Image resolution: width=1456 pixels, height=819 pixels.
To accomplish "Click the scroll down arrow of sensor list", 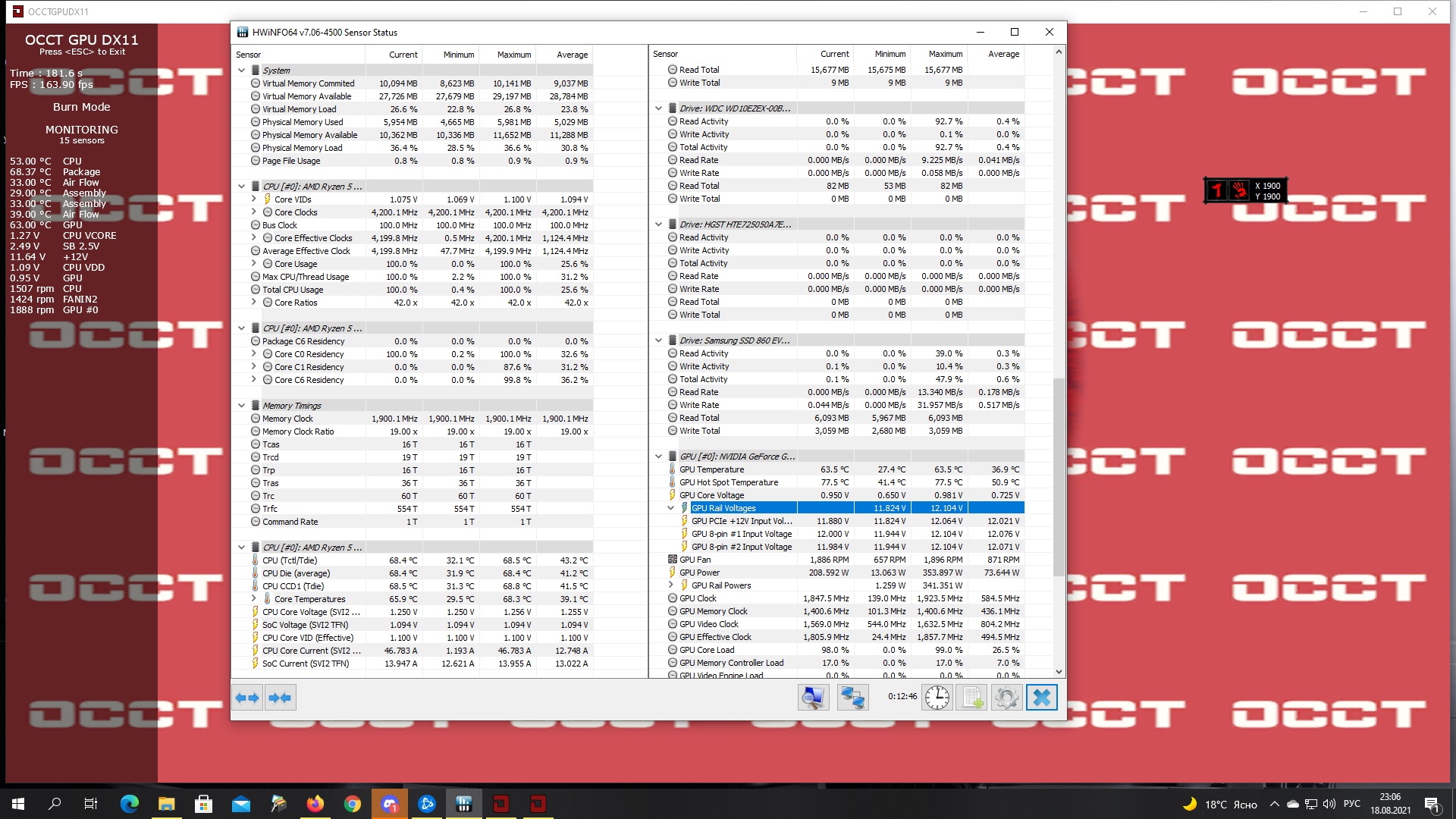I will [1059, 672].
